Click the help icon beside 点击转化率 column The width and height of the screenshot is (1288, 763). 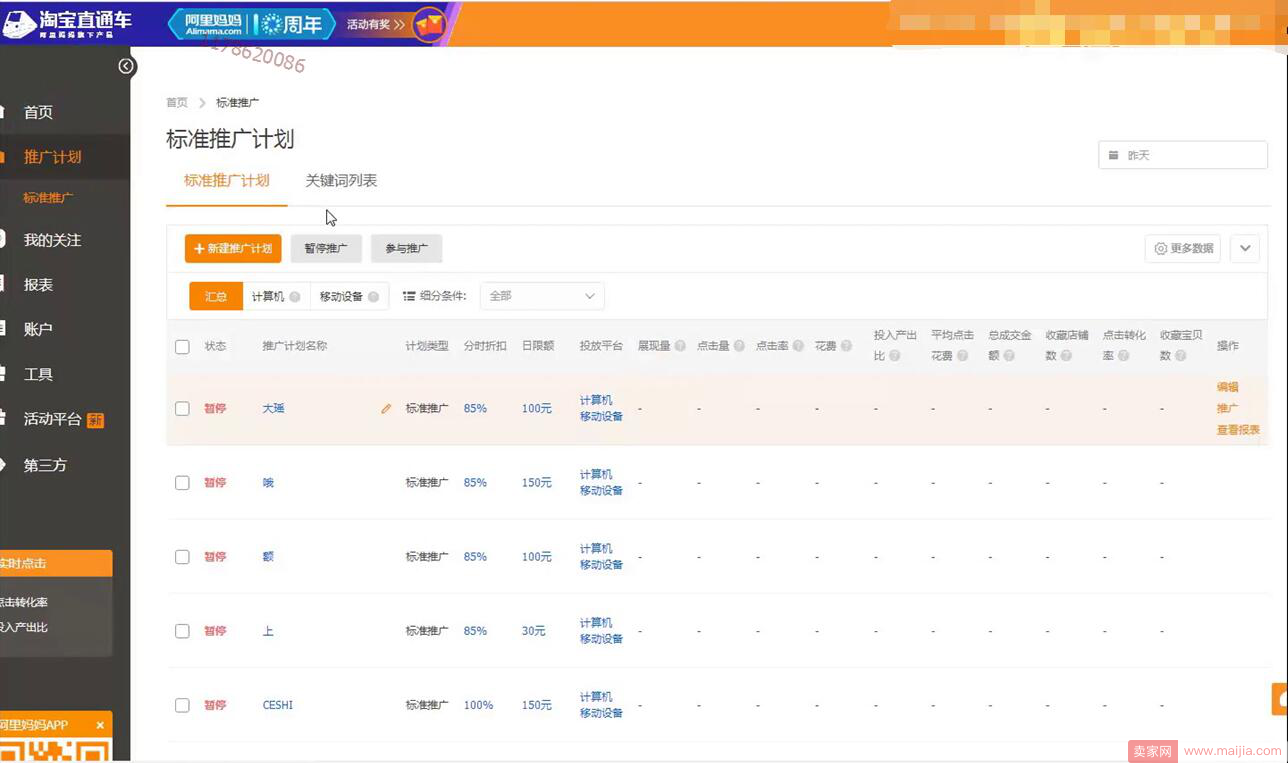[1123, 356]
